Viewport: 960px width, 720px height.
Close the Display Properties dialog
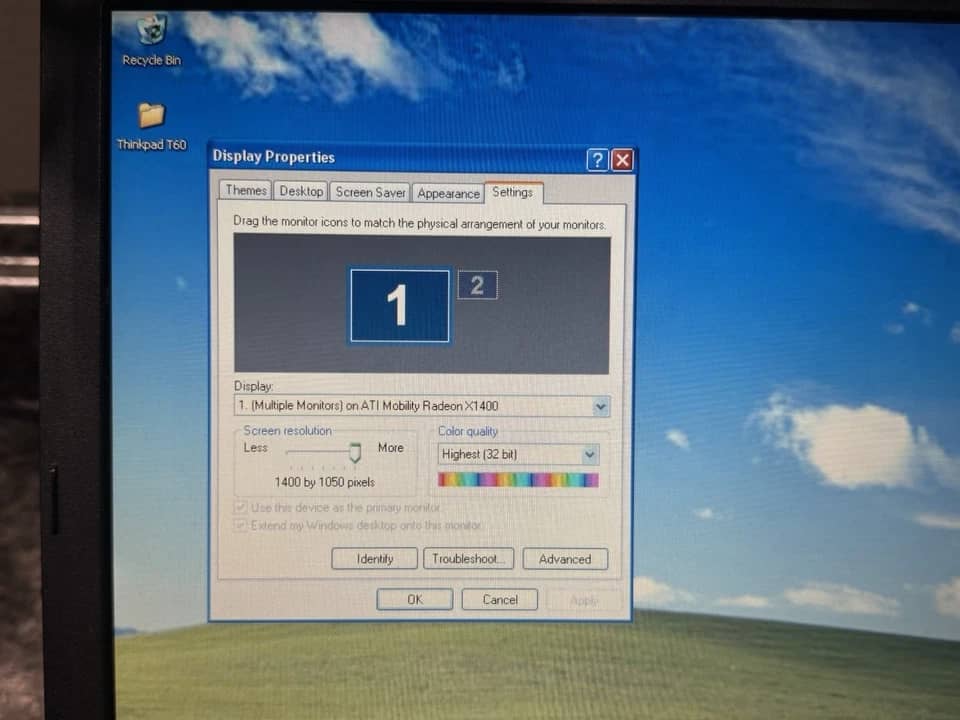[x=623, y=160]
